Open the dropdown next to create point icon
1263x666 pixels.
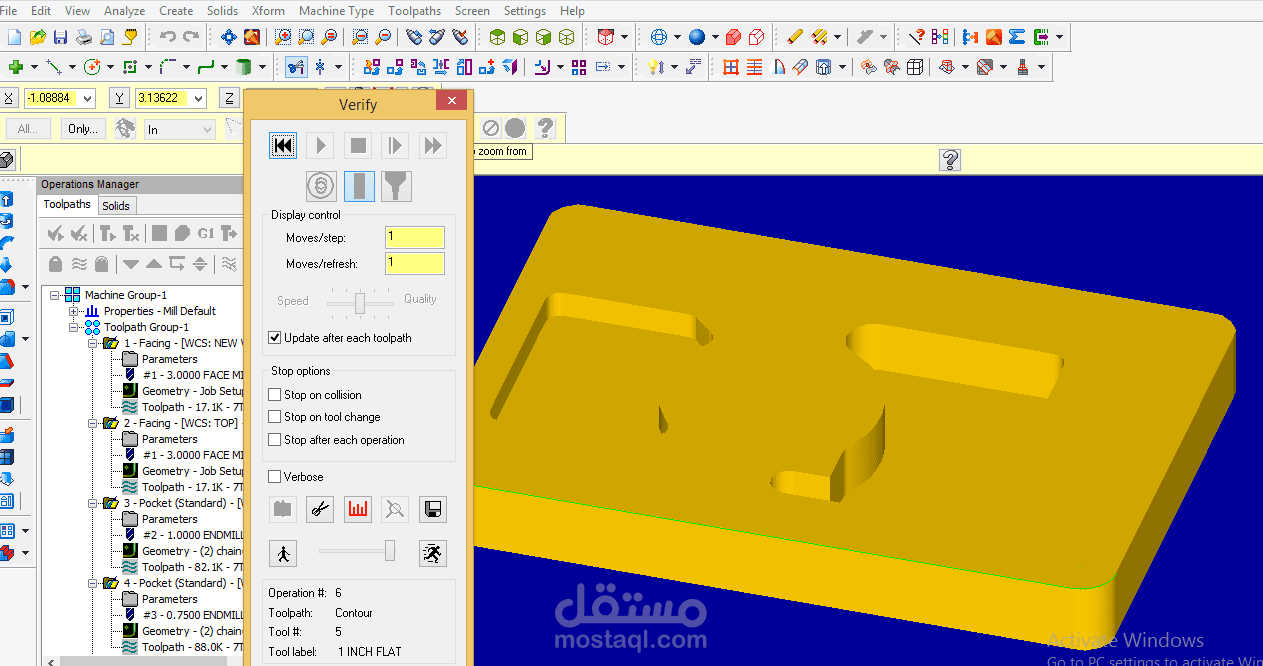(33, 67)
